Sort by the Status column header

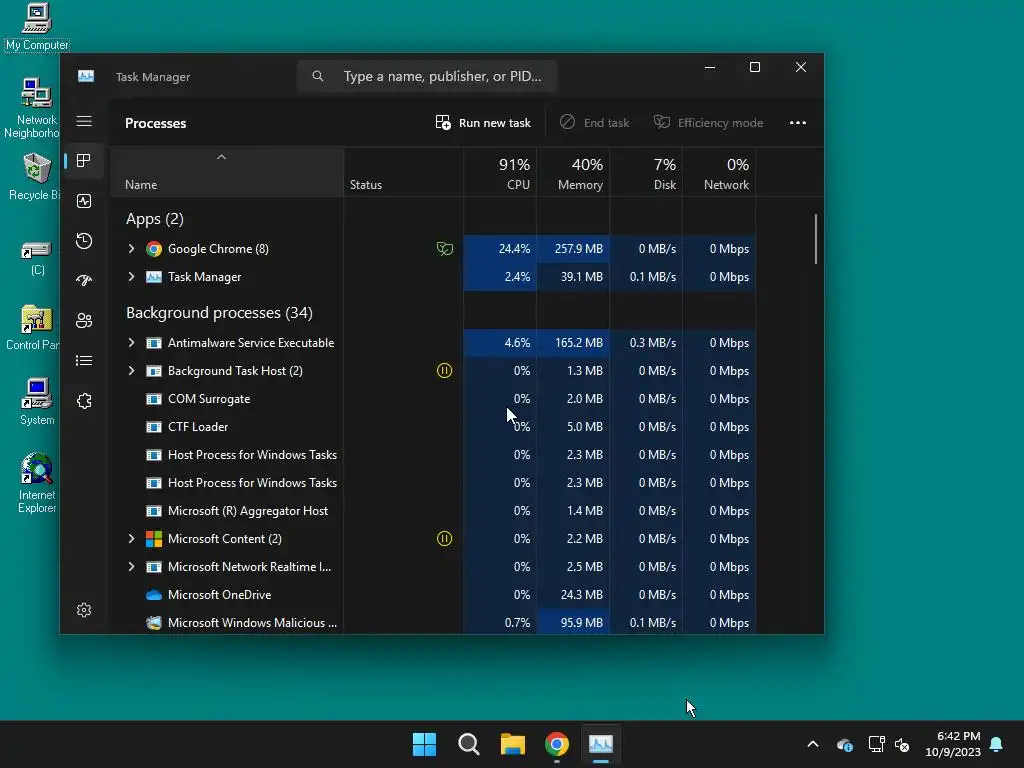coord(404,172)
